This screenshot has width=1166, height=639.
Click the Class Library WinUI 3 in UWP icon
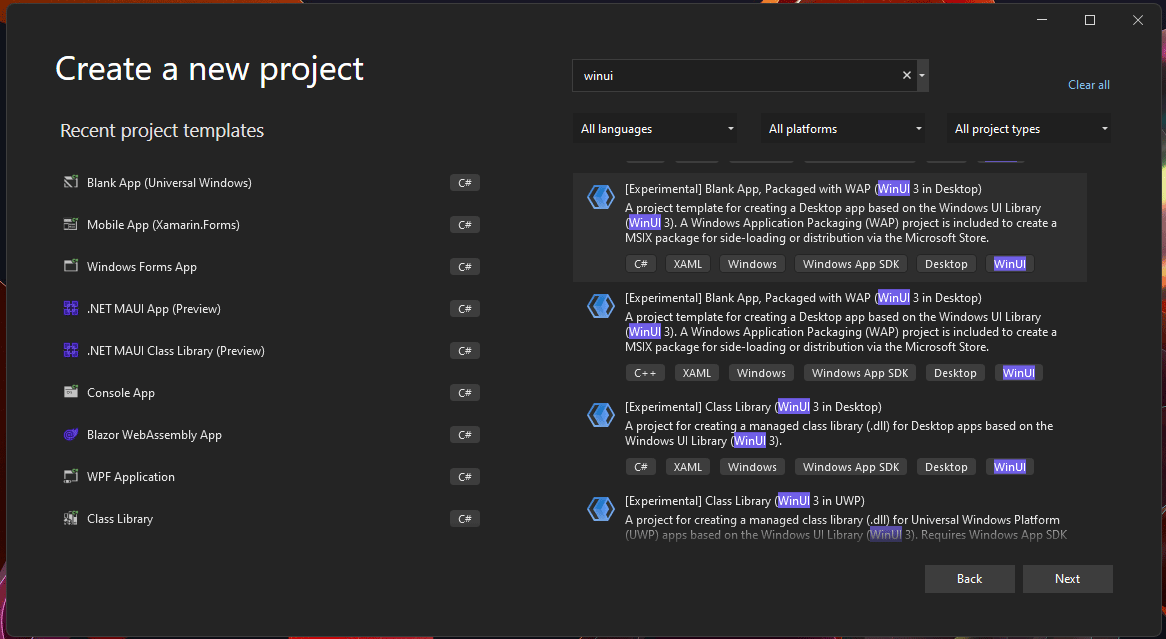(x=601, y=509)
